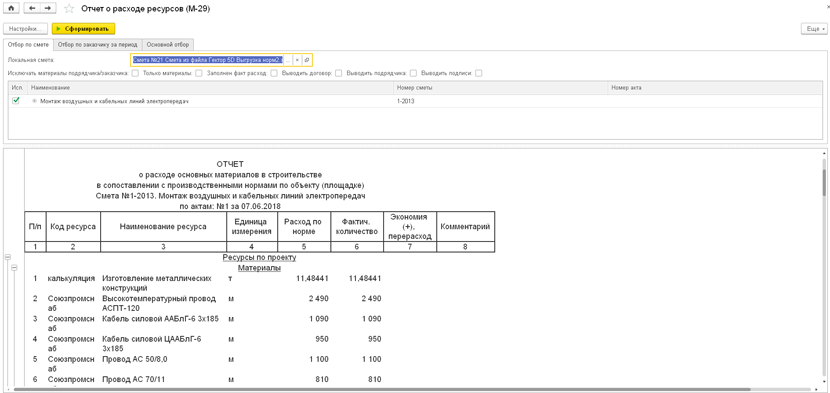Switch to Отбор по заказчику за период tab
Viewport: 830px width, 393px height.
[98, 44]
